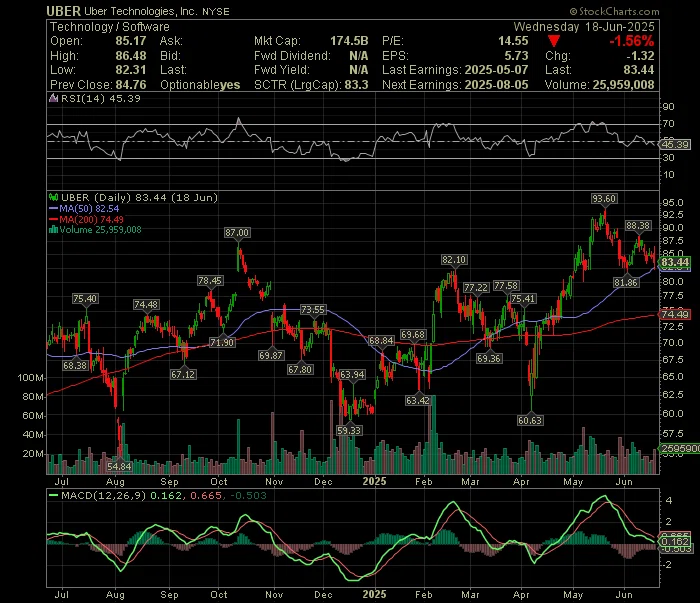Click the EPS value 5.73
This screenshot has height=603, width=700.
pos(516,56)
